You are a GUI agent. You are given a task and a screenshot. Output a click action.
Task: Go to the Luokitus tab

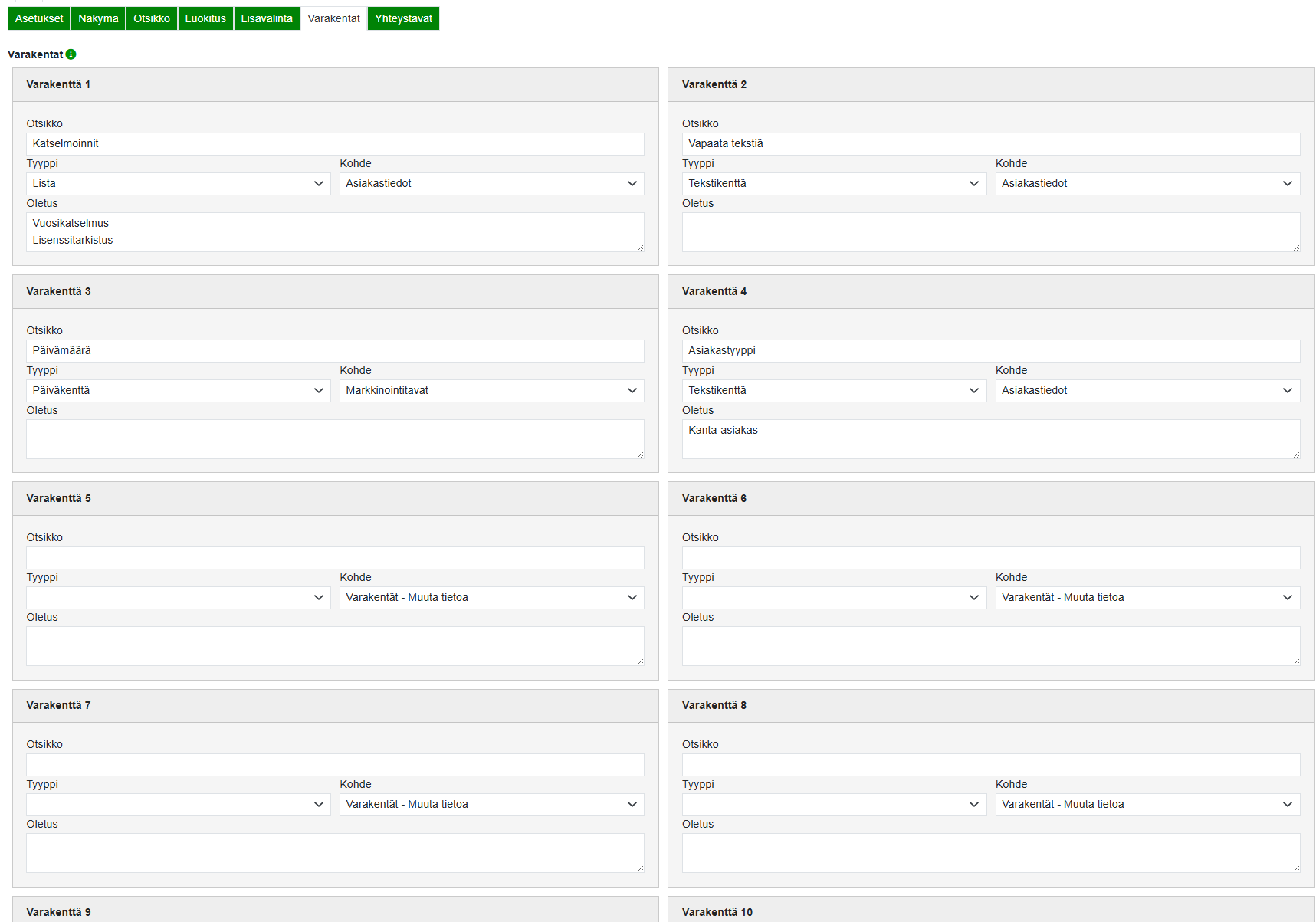pos(205,18)
